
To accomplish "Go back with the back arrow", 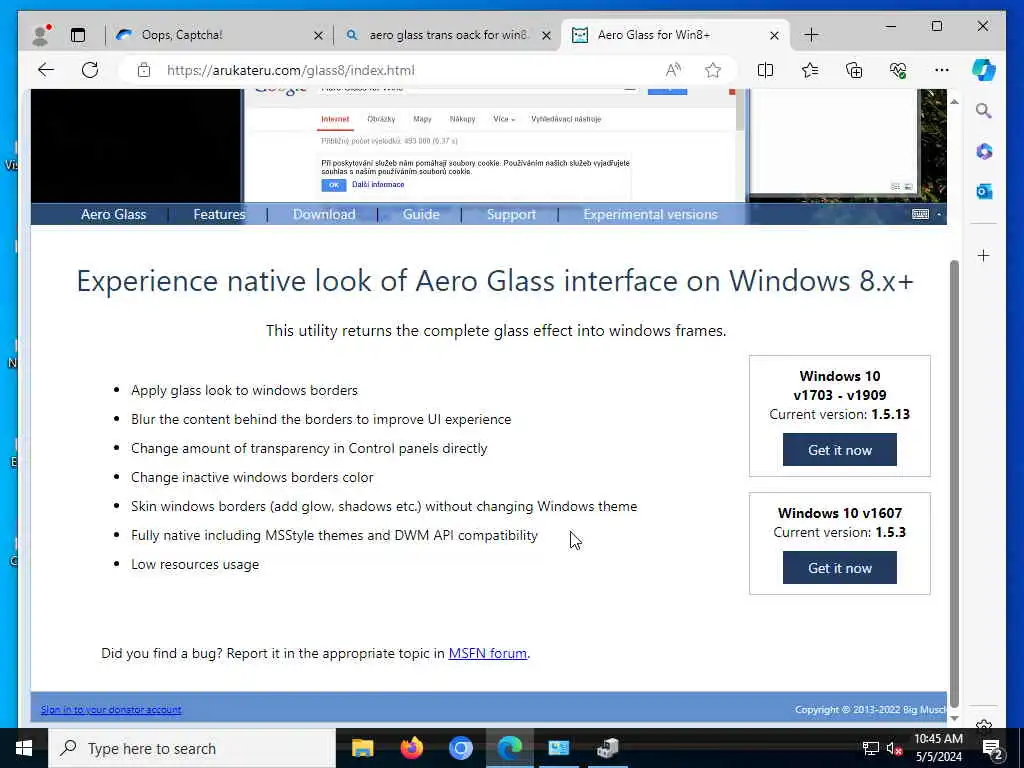I will coord(46,70).
